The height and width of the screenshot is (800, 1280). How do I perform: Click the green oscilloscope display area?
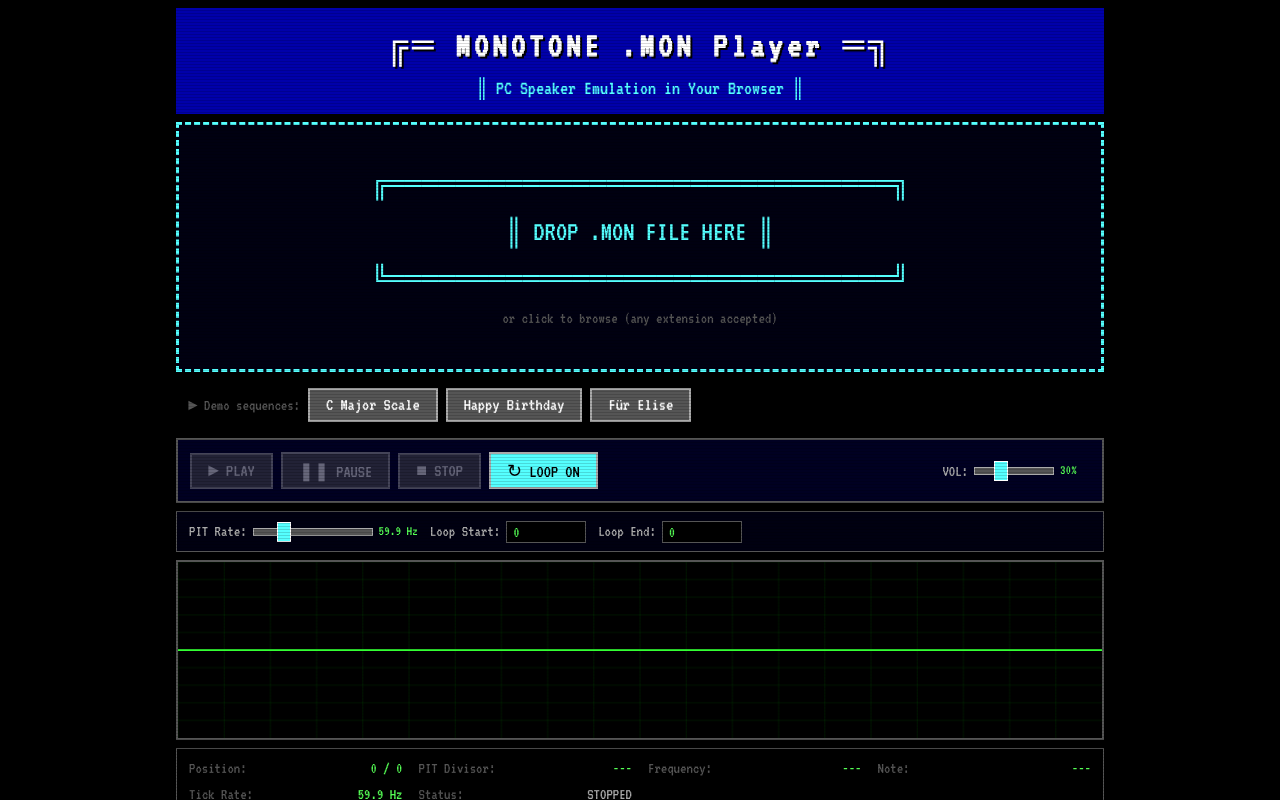click(640, 649)
